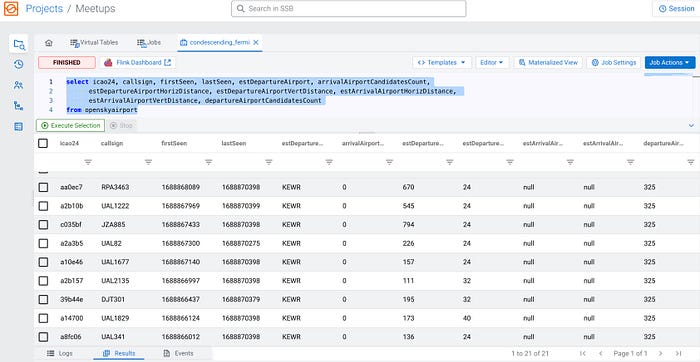
Task: Click the cell value 794
Action: (x=408, y=225)
